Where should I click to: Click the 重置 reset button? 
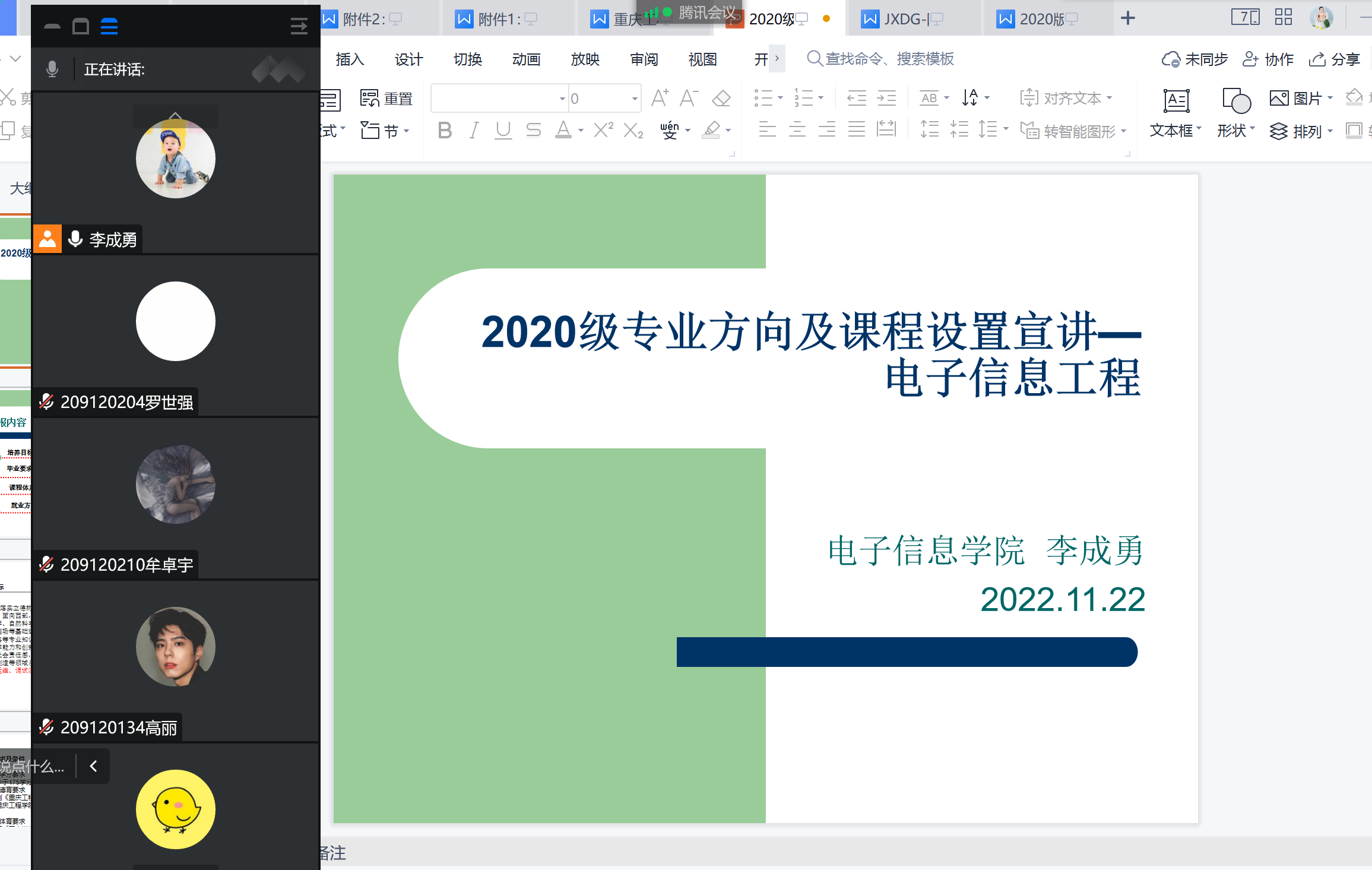pos(386,99)
